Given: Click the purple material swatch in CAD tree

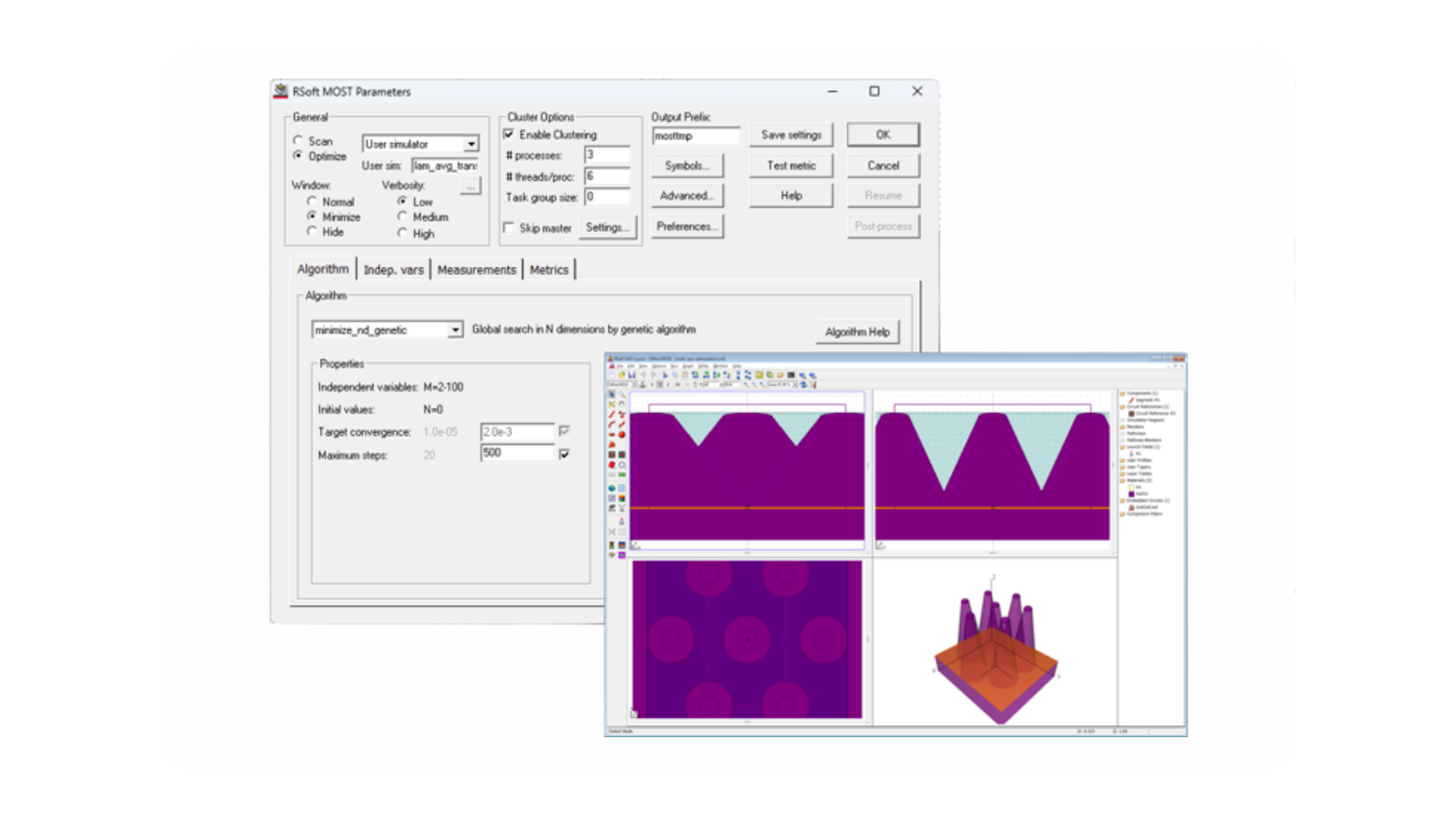Looking at the screenshot, I should [1131, 494].
